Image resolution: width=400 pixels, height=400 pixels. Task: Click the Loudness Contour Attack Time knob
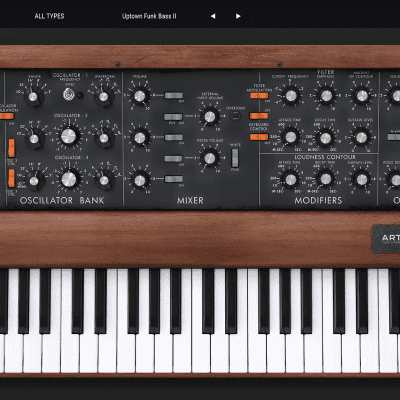coord(290,179)
